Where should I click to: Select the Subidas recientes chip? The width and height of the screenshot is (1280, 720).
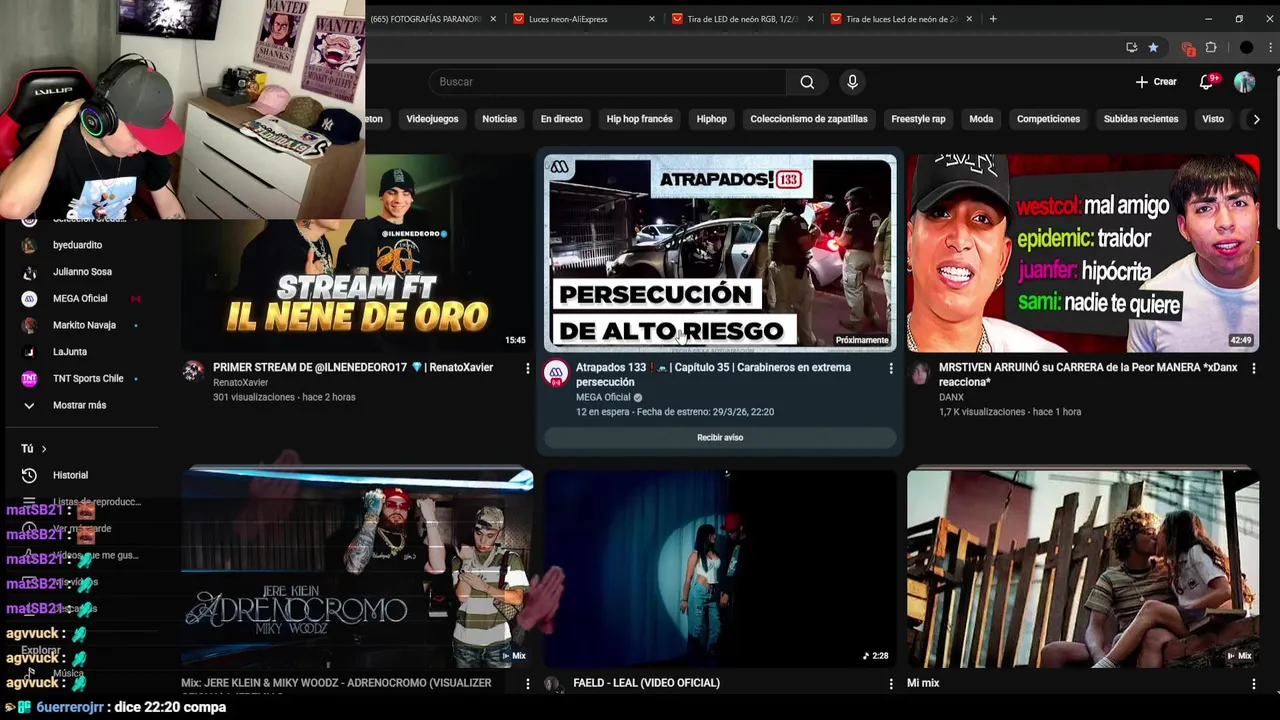point(1141,119)
